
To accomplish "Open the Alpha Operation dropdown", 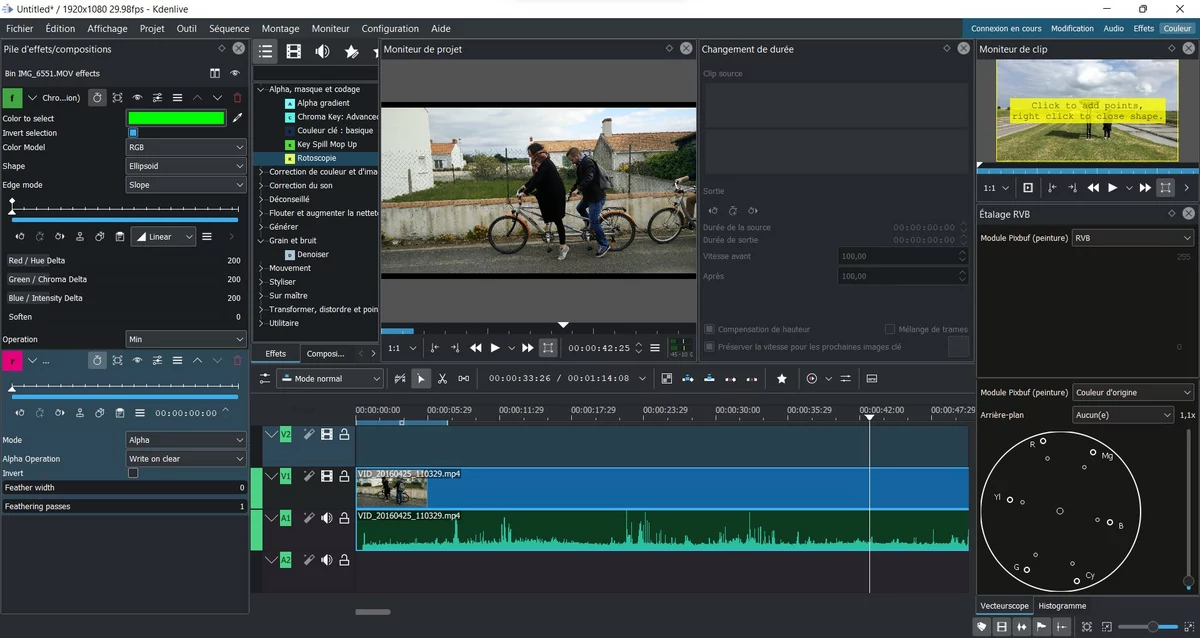I will (186, 459).
